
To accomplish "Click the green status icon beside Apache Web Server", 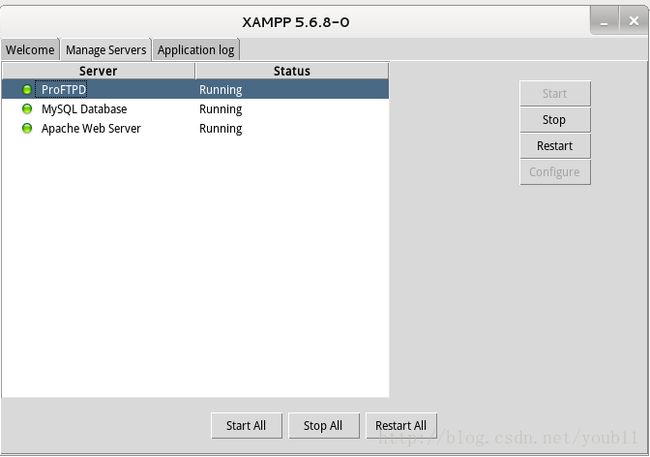I will (x=27, y=129).
